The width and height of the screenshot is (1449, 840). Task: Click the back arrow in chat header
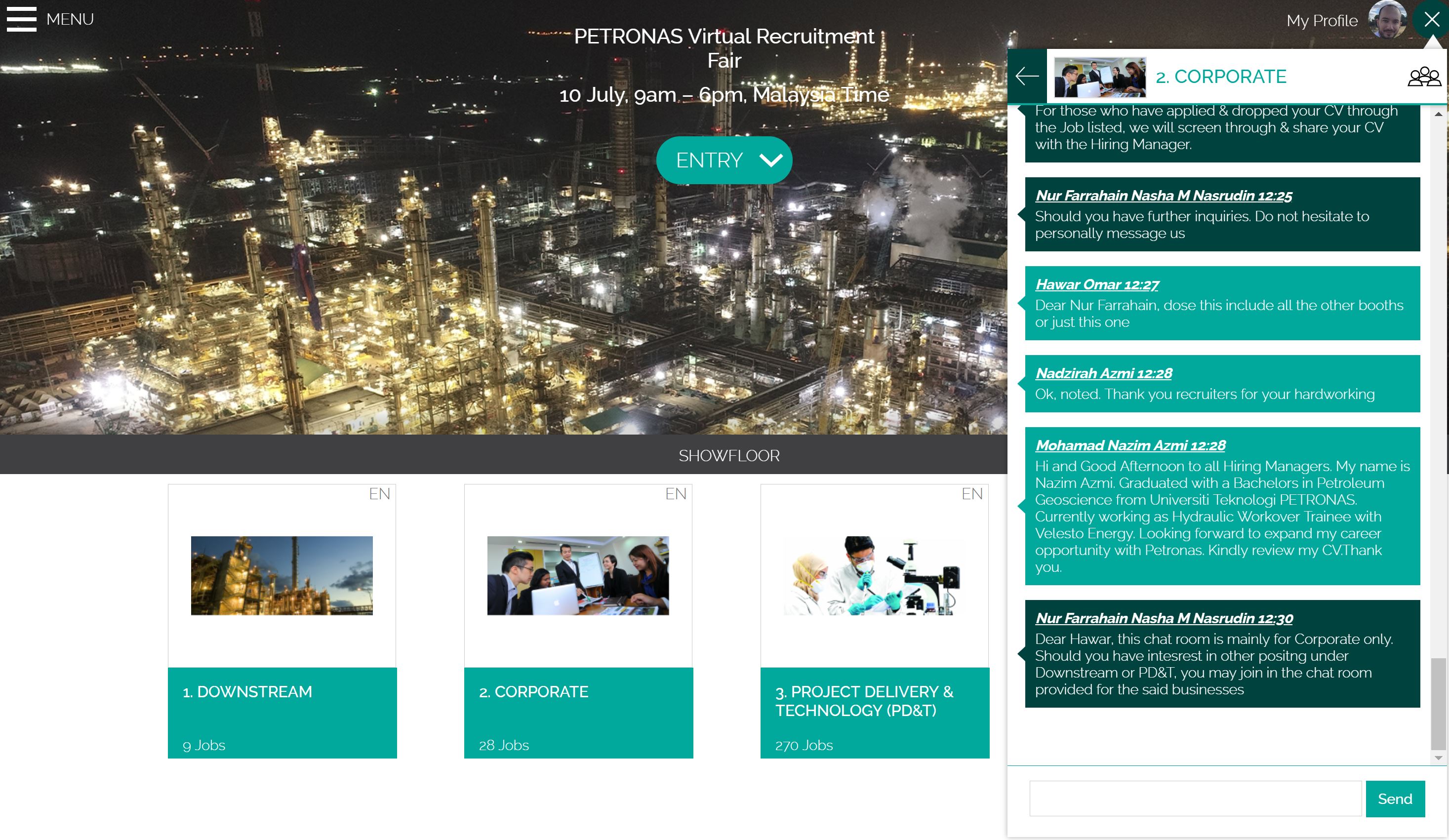[1027, 76]
